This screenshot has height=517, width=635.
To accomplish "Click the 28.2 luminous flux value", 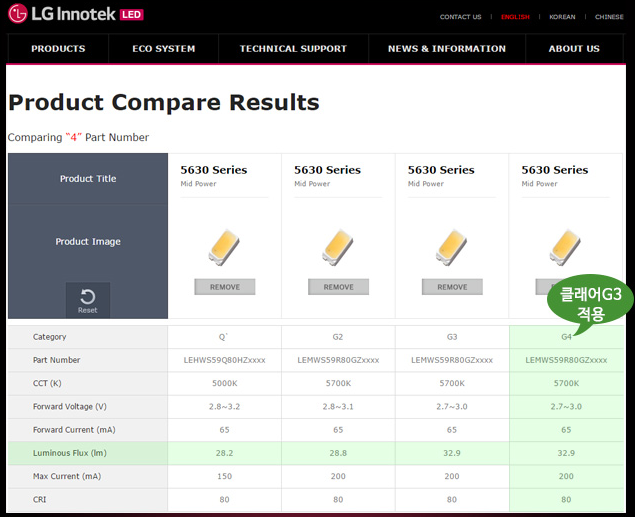I will [224, 453].
